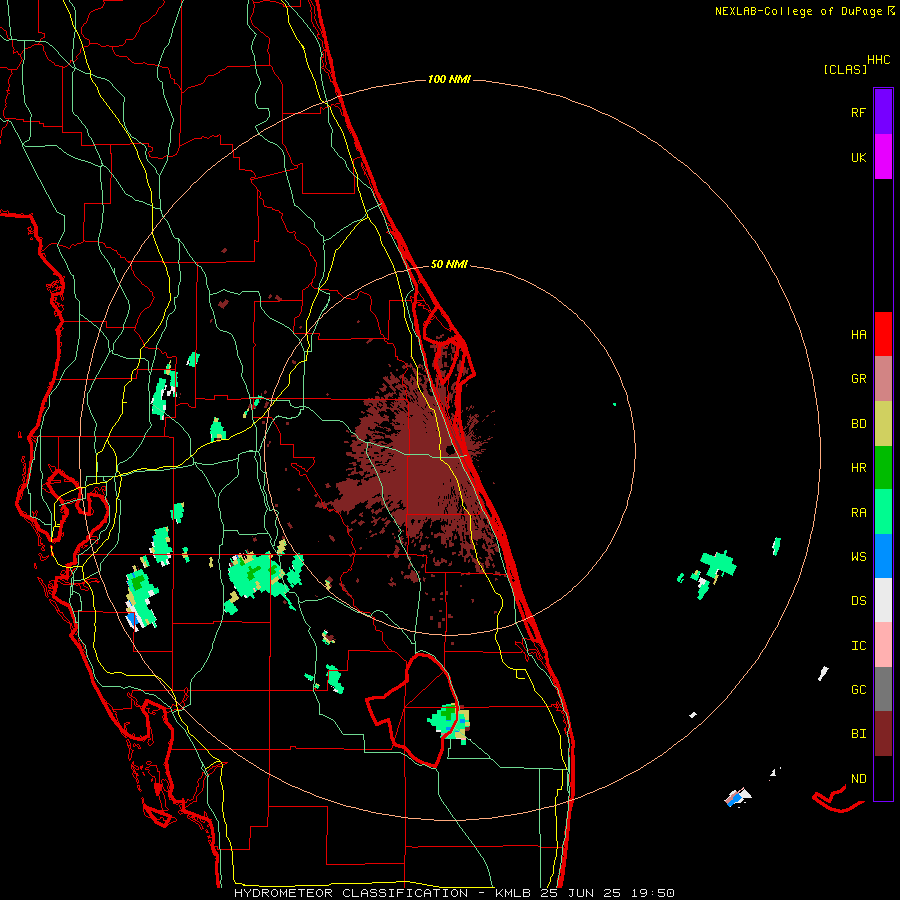Click the GR legend label
Viewport: 900px width, 900px height.
coord(858,379)
